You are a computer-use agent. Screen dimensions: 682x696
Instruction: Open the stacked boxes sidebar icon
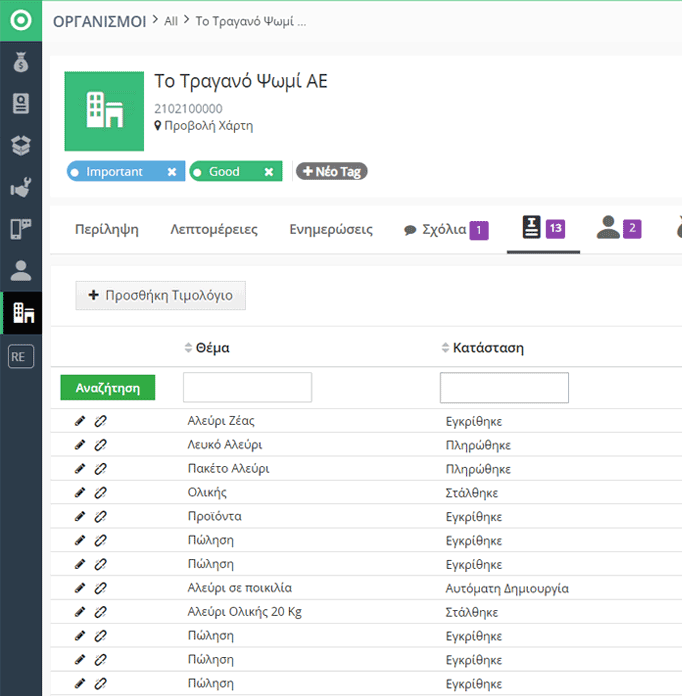tap(20, 145)
